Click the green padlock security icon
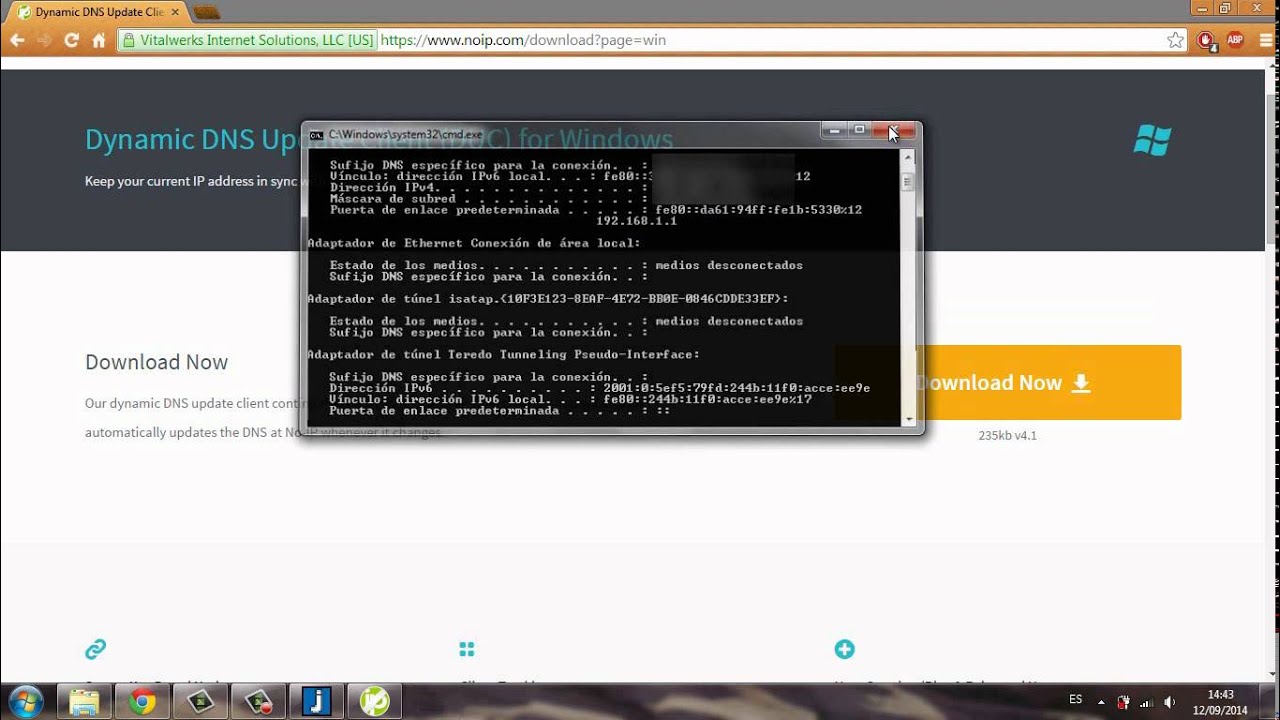This screenshot has height=720, width=1280. point(128,40)
